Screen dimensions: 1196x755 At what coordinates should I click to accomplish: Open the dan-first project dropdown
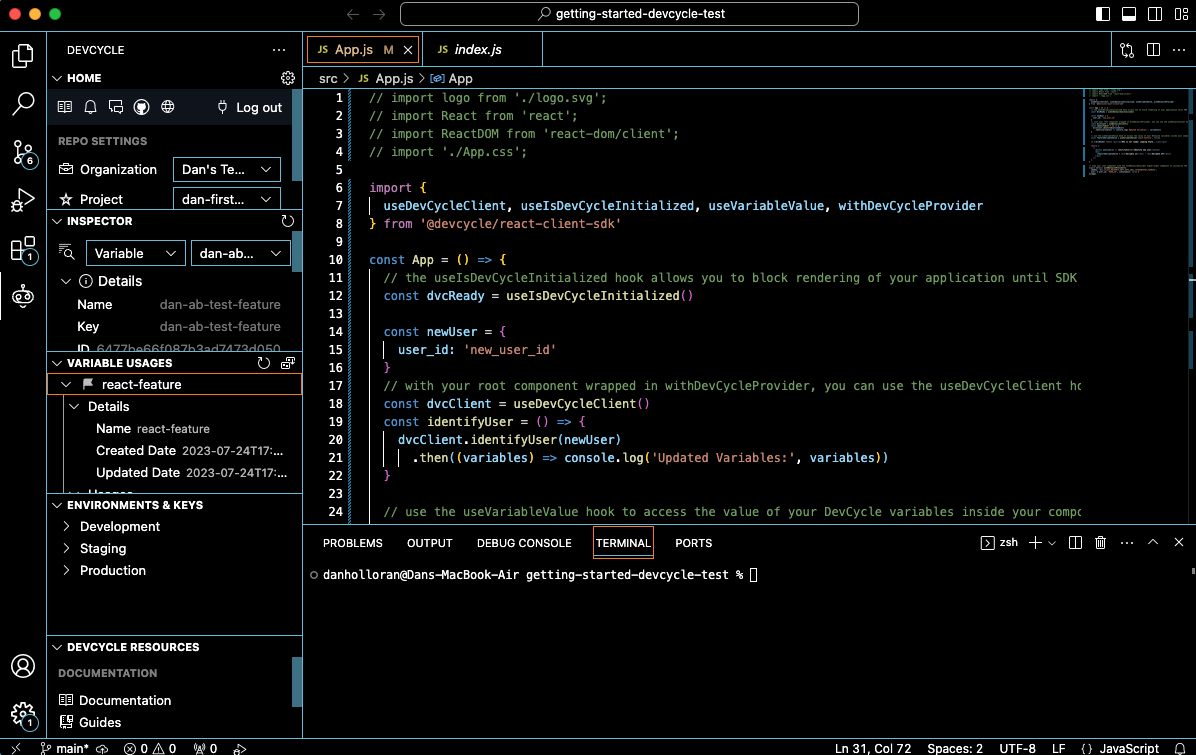click(x=226, y=199)
